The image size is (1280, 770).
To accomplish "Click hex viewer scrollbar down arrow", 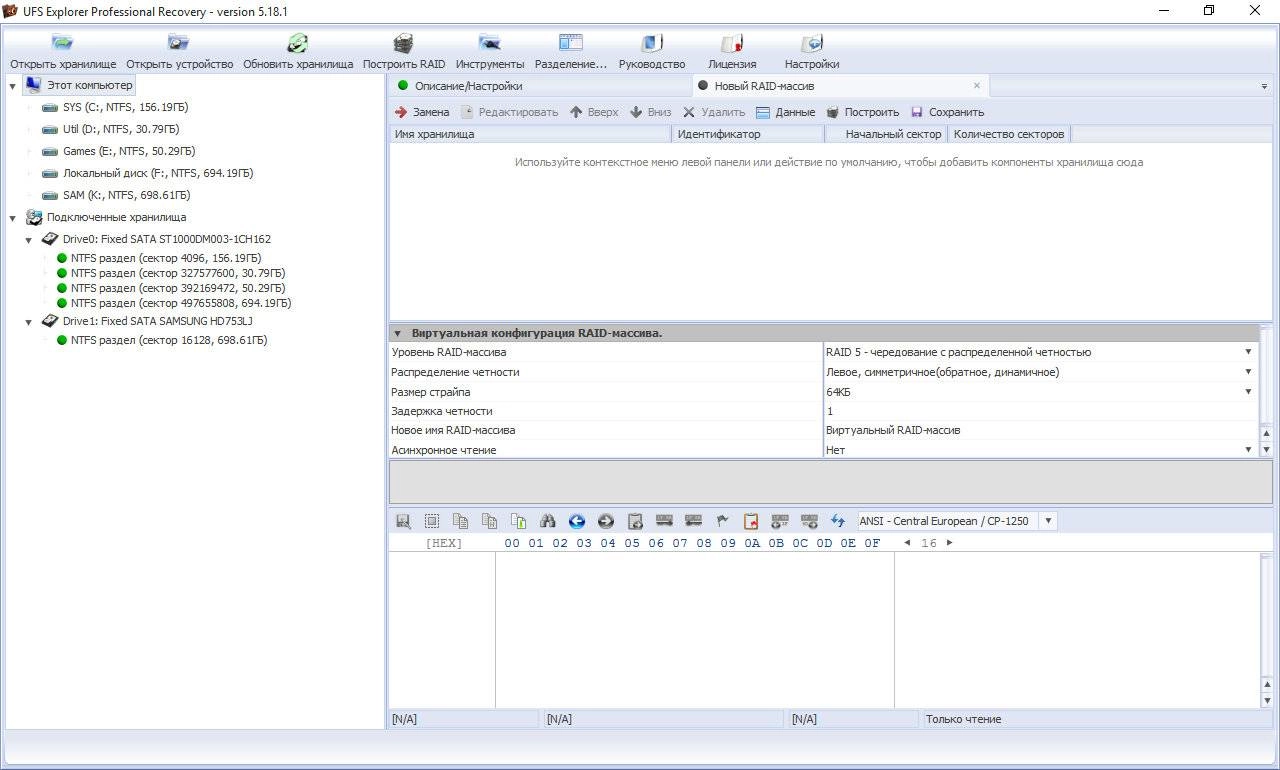I will coord(1267,700).
